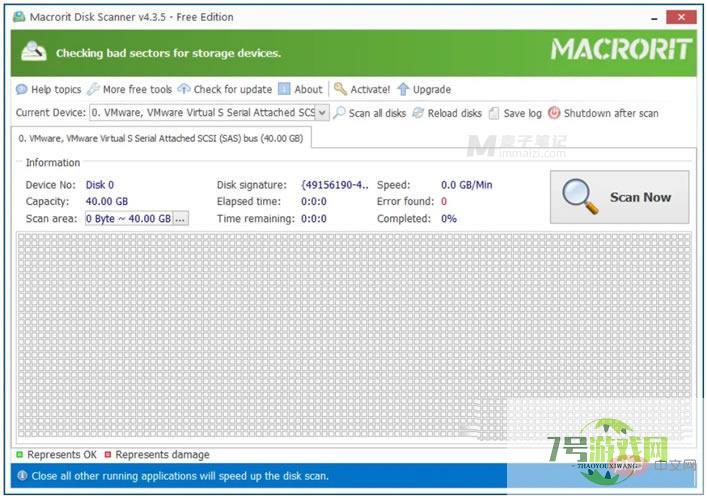Screen dimensions: 707x498
Task: Click the sector block map grid
Action: point(354,336)
